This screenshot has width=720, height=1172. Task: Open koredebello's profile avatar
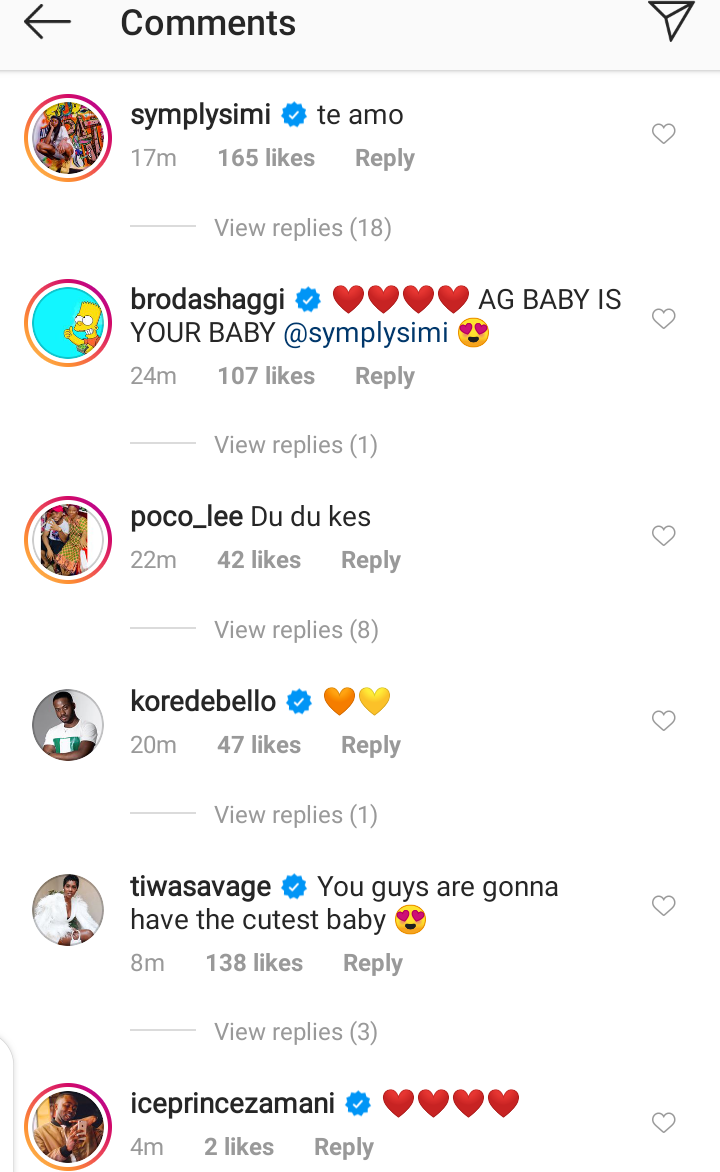pos(67,725)
